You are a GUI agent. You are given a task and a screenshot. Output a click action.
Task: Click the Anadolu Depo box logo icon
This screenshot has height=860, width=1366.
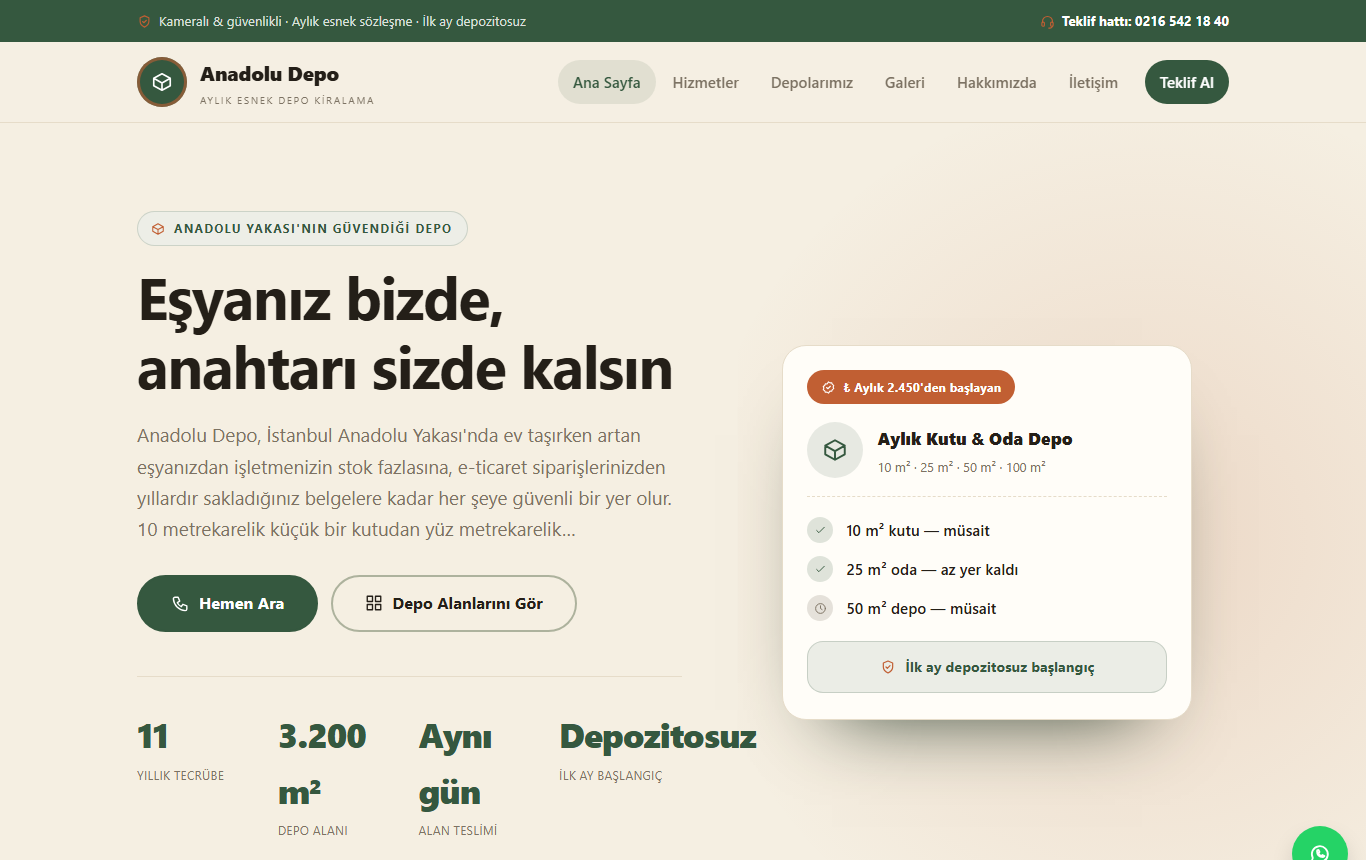pyautogui.click(x=162, y=82)
